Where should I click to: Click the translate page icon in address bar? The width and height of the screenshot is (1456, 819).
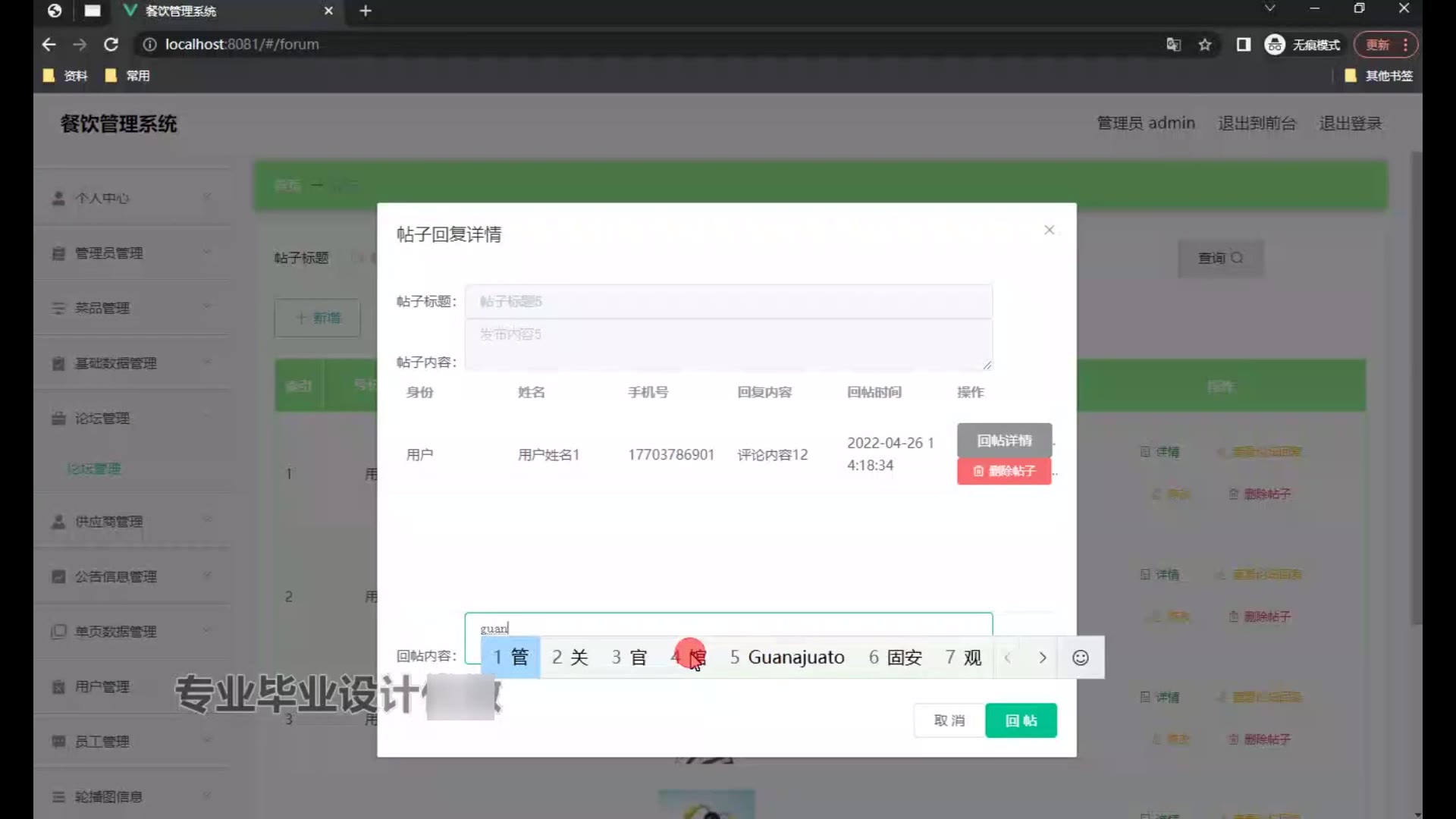1173,45
